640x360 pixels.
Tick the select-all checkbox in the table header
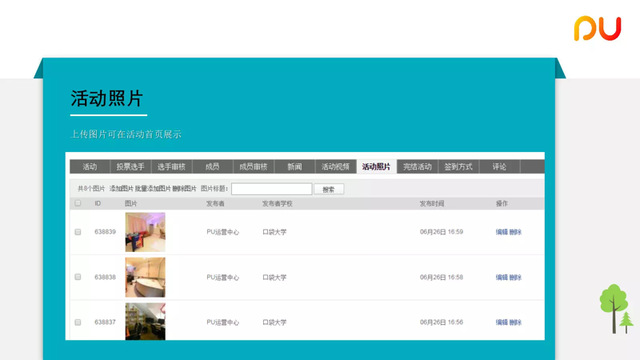pos(78,203)
